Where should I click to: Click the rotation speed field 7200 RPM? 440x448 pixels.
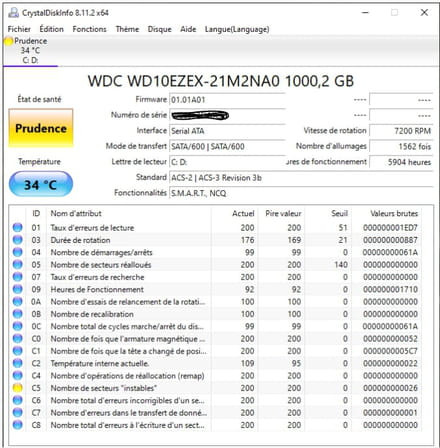[x=401, y=131]
